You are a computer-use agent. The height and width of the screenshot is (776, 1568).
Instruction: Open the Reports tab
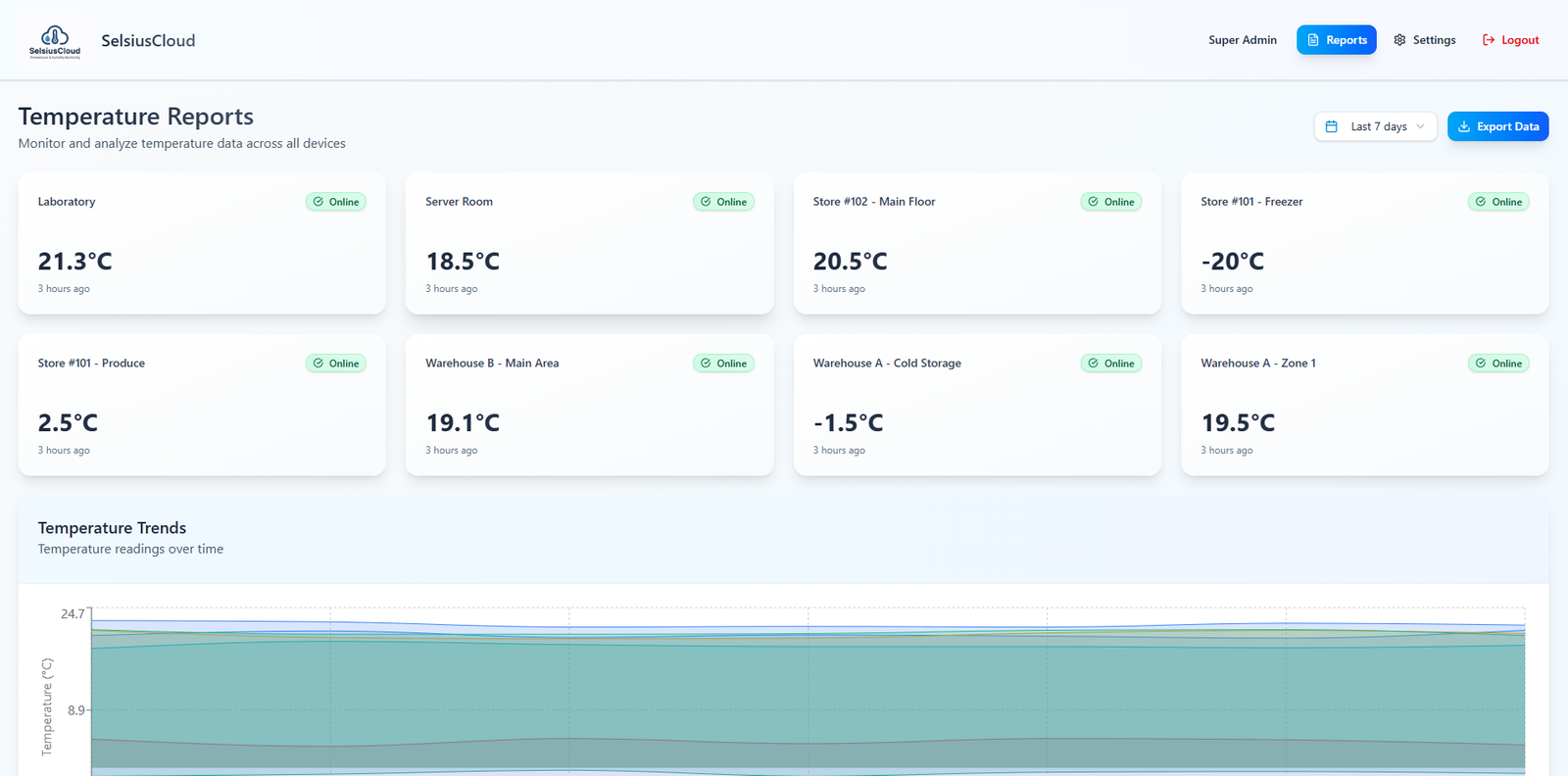(x=1337, y=40)
